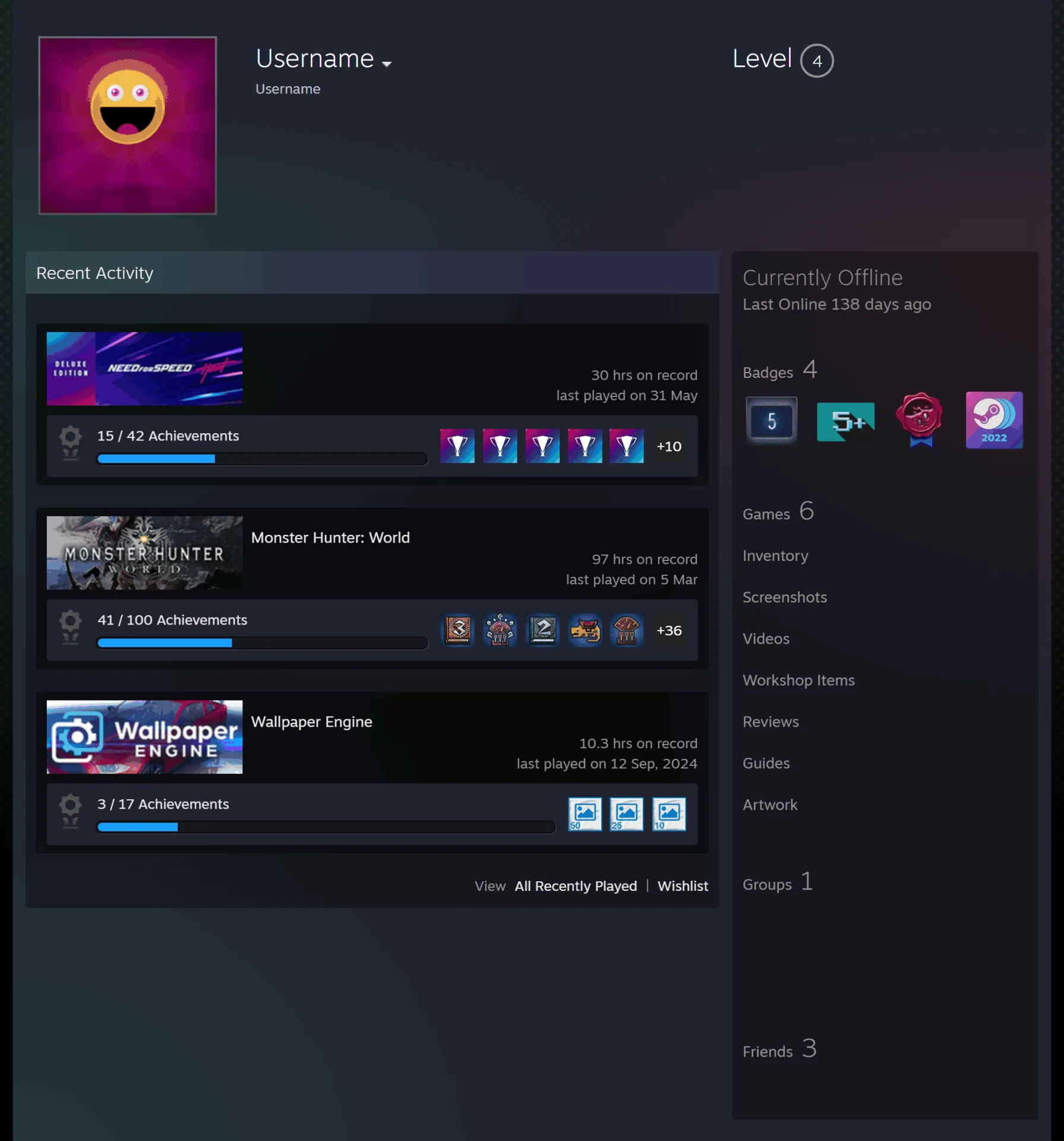The image size is (1064, 1141).
Task: Click first Need for Speed trophy achievement
Action: [457, 446]
